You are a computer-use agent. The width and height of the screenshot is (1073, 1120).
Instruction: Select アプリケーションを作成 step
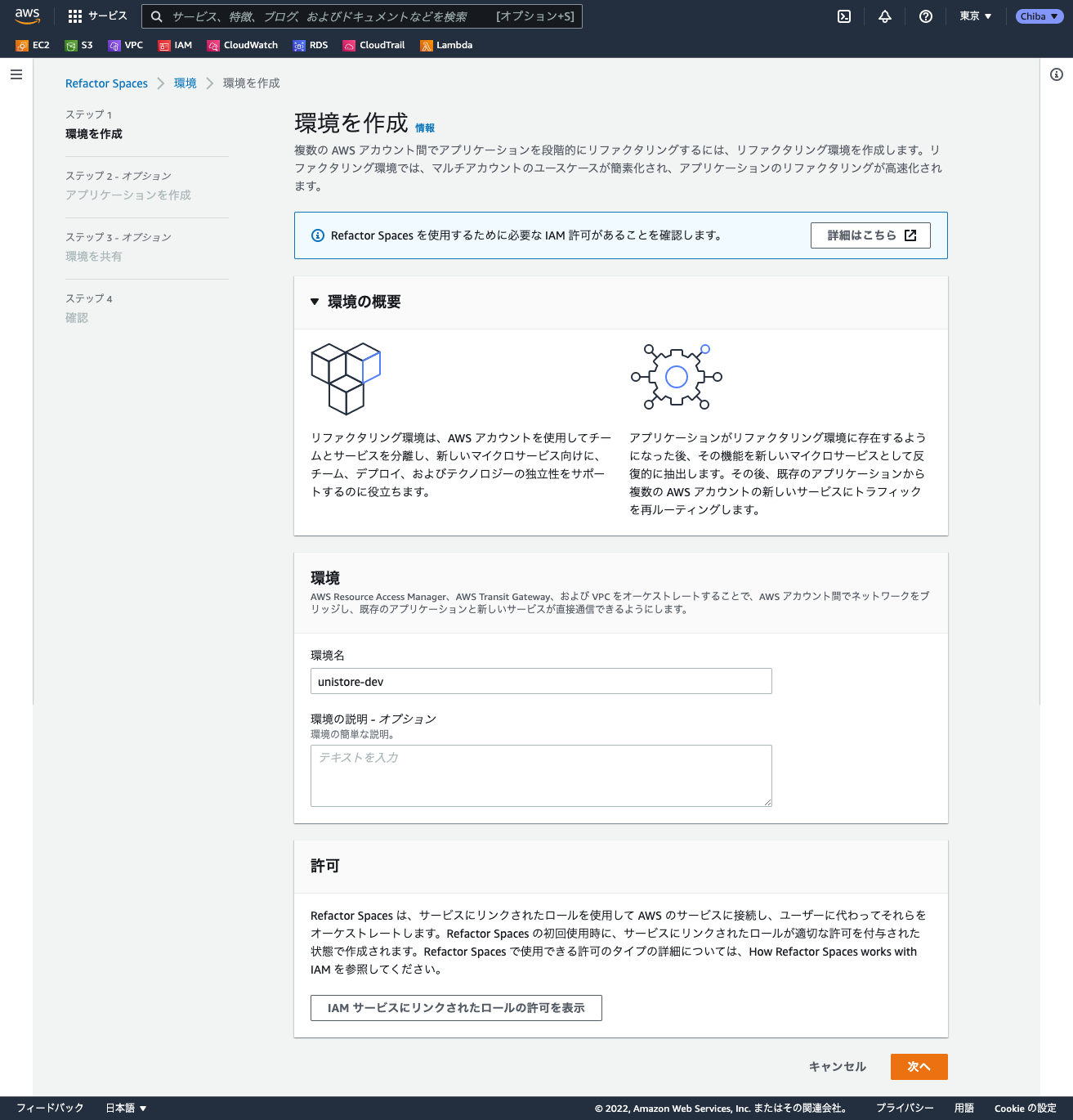point(128,195)
